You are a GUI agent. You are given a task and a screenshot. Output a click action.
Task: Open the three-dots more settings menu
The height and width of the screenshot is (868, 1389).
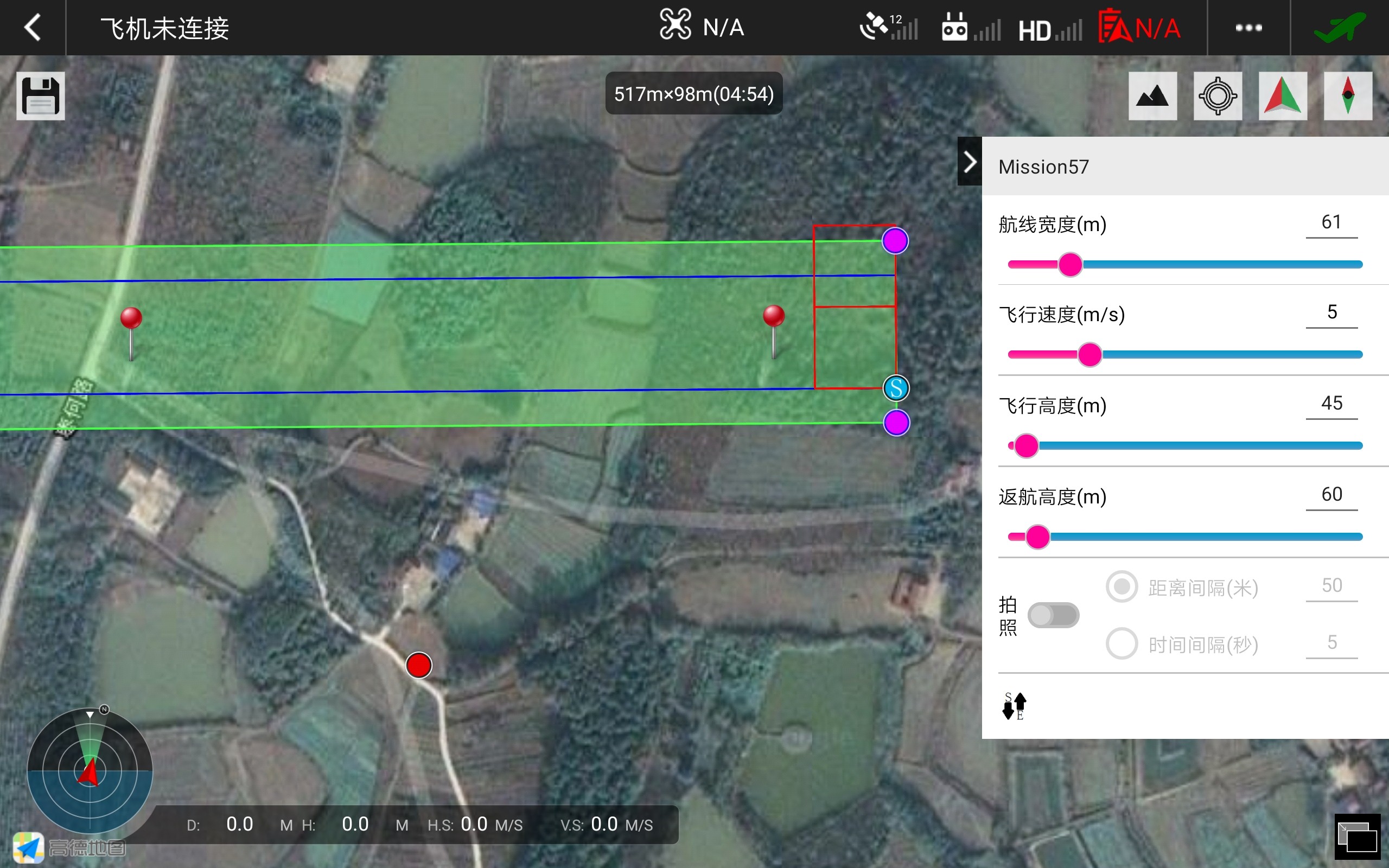tap(1248, 27)
